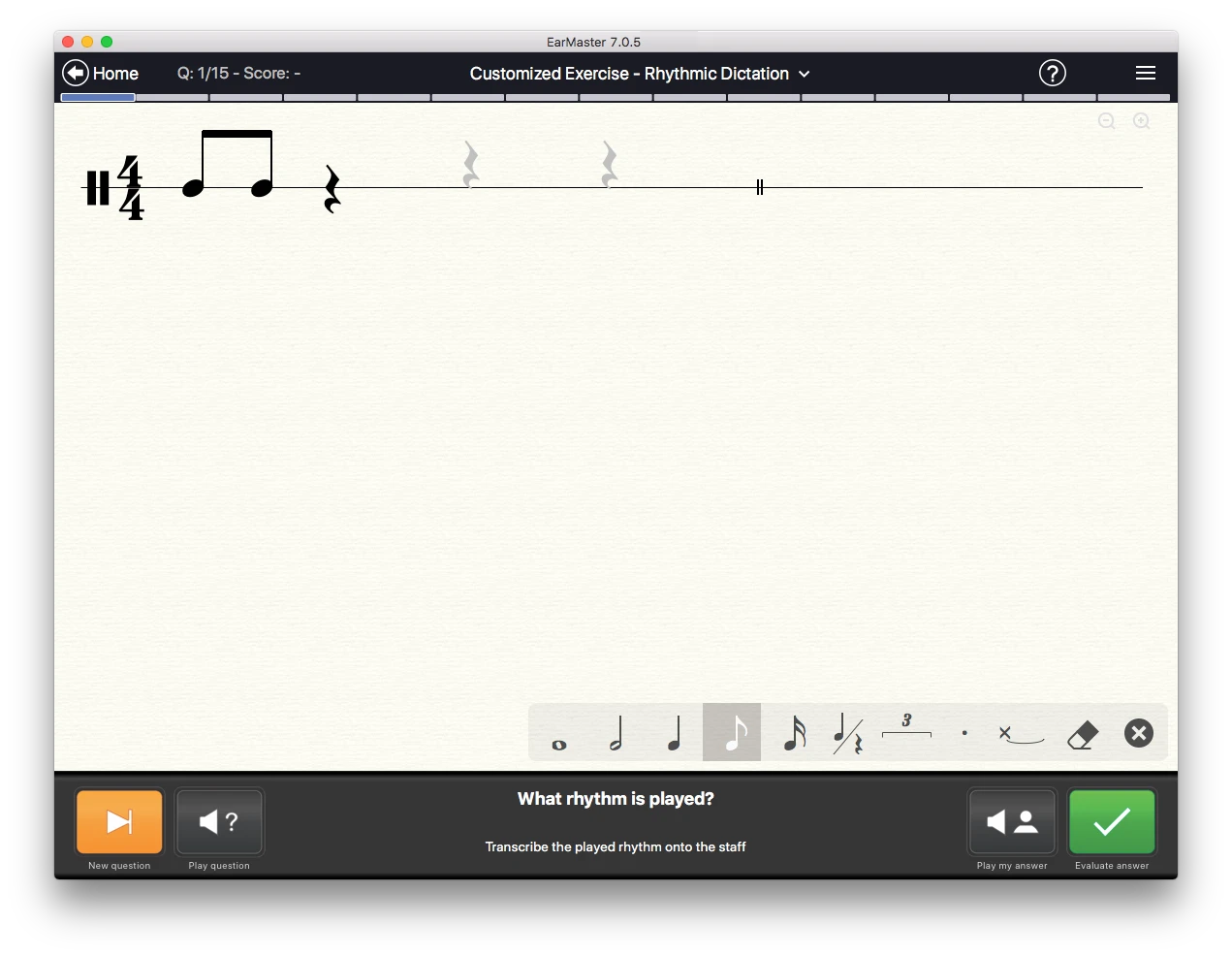Go back using the Home arrow icon
This screenshot has width=1232, height=957.
click(x=76, y=73)
